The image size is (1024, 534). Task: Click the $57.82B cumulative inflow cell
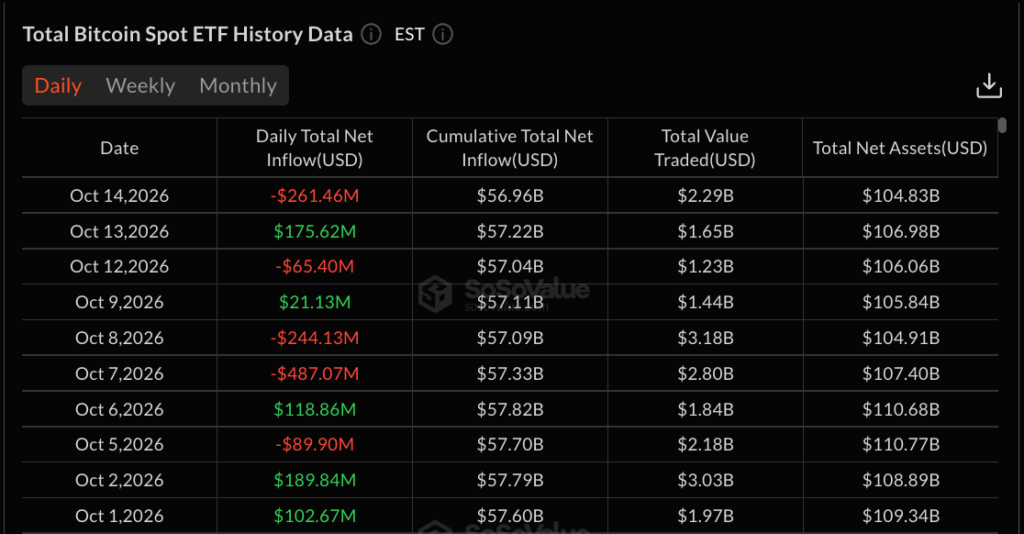pos(510,409)
